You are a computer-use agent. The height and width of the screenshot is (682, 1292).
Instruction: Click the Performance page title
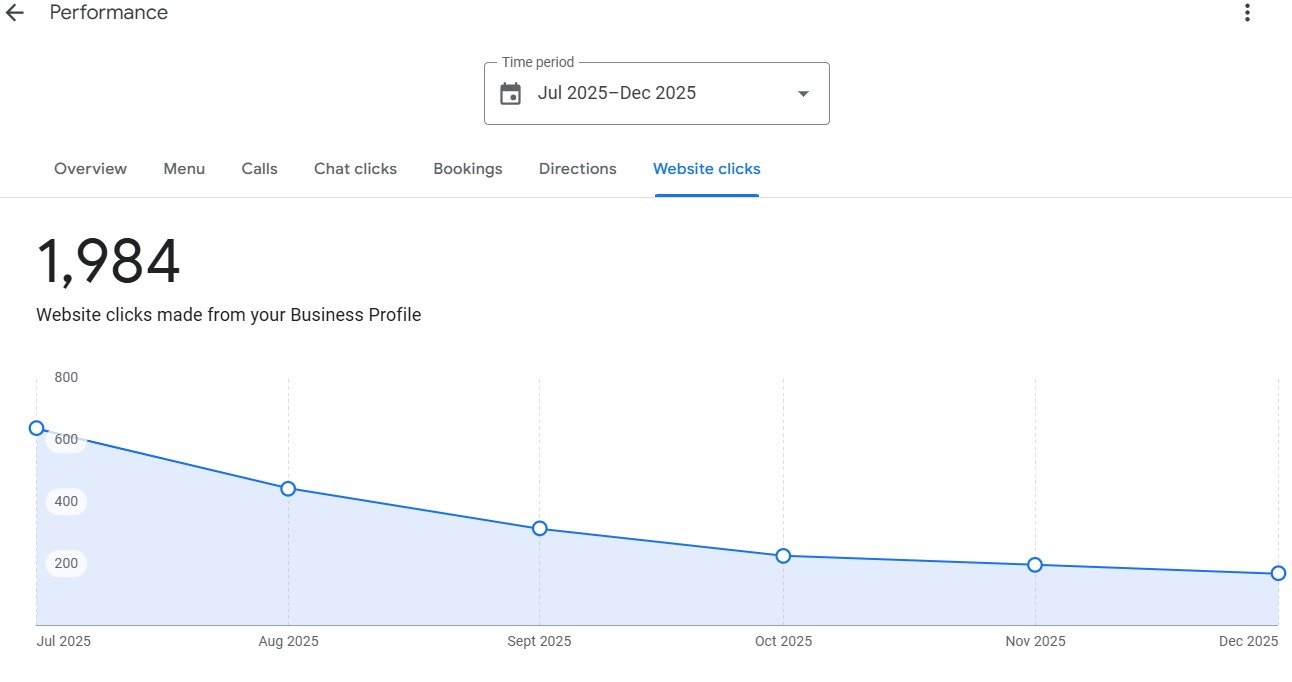click(x=108, y=13)
